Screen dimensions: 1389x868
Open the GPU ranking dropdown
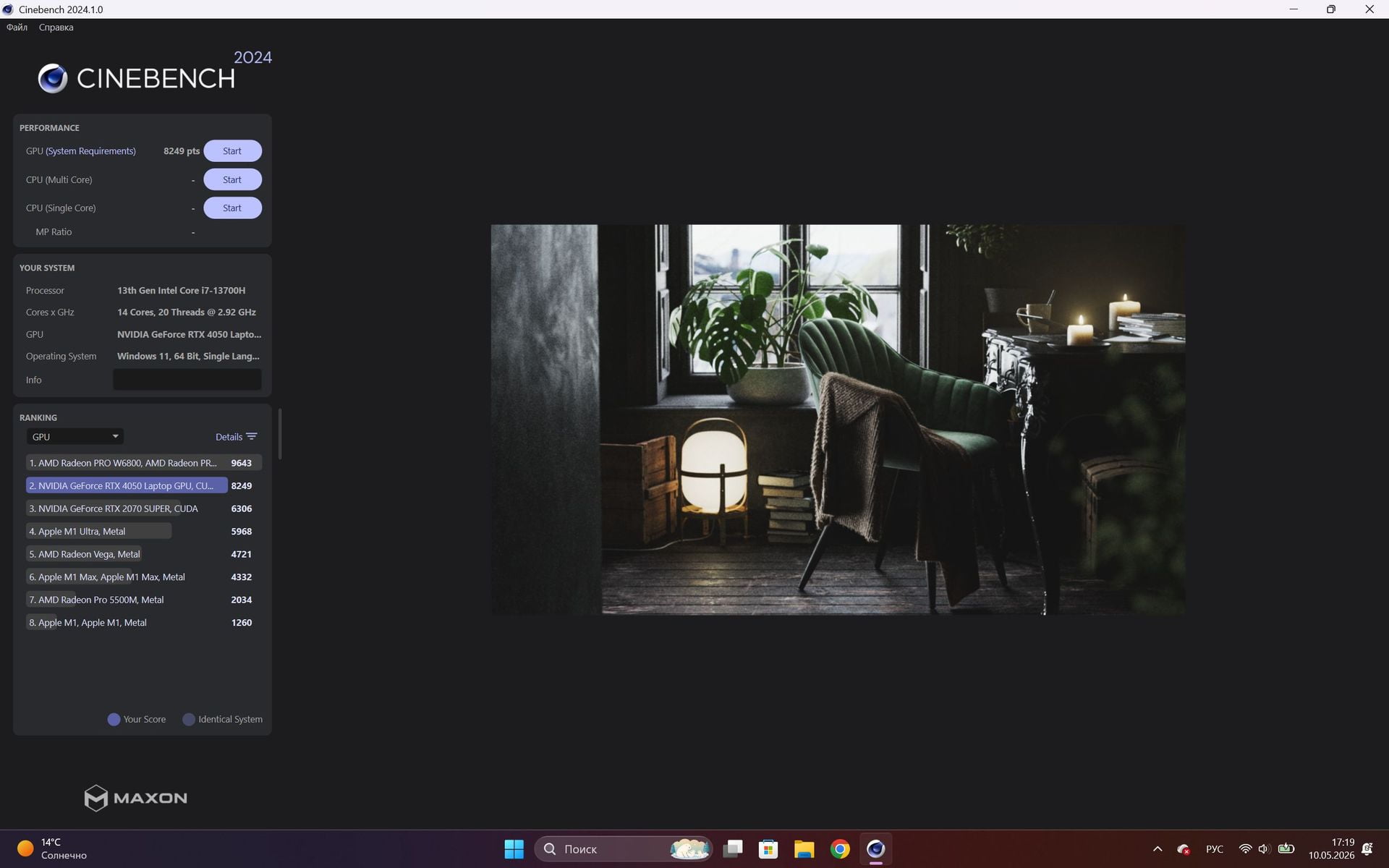(x=75, y=437)
